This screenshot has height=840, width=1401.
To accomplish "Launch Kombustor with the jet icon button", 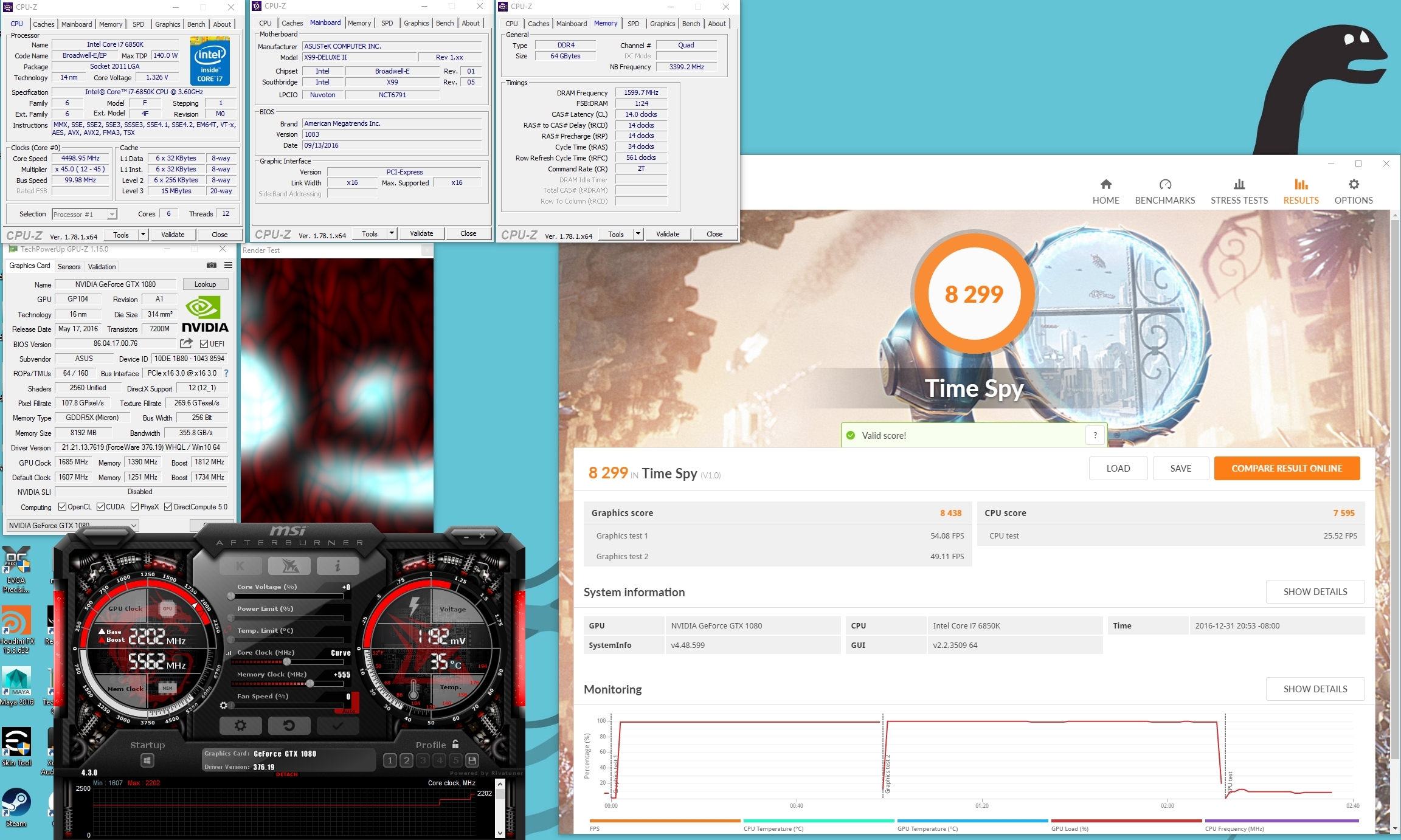I will pyautogui.click(x=289, y=566).
